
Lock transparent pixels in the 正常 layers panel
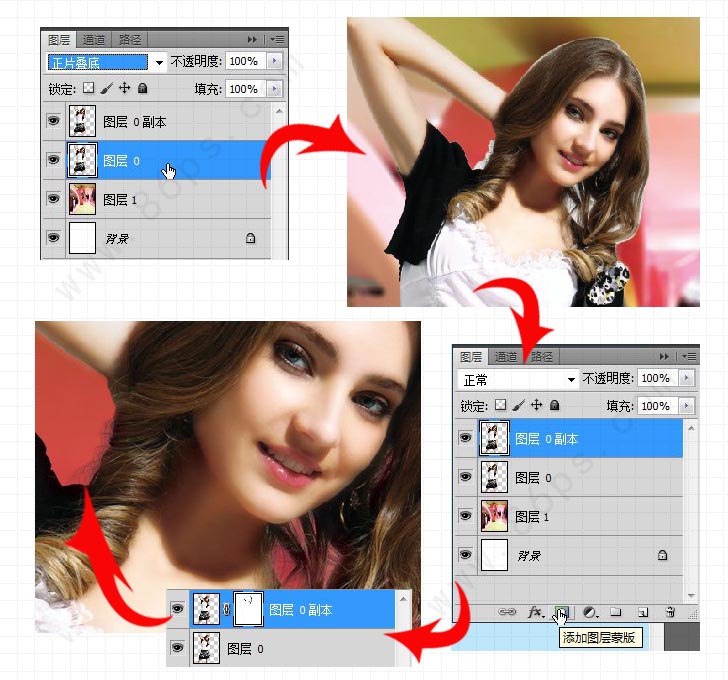tap(500, 405)
